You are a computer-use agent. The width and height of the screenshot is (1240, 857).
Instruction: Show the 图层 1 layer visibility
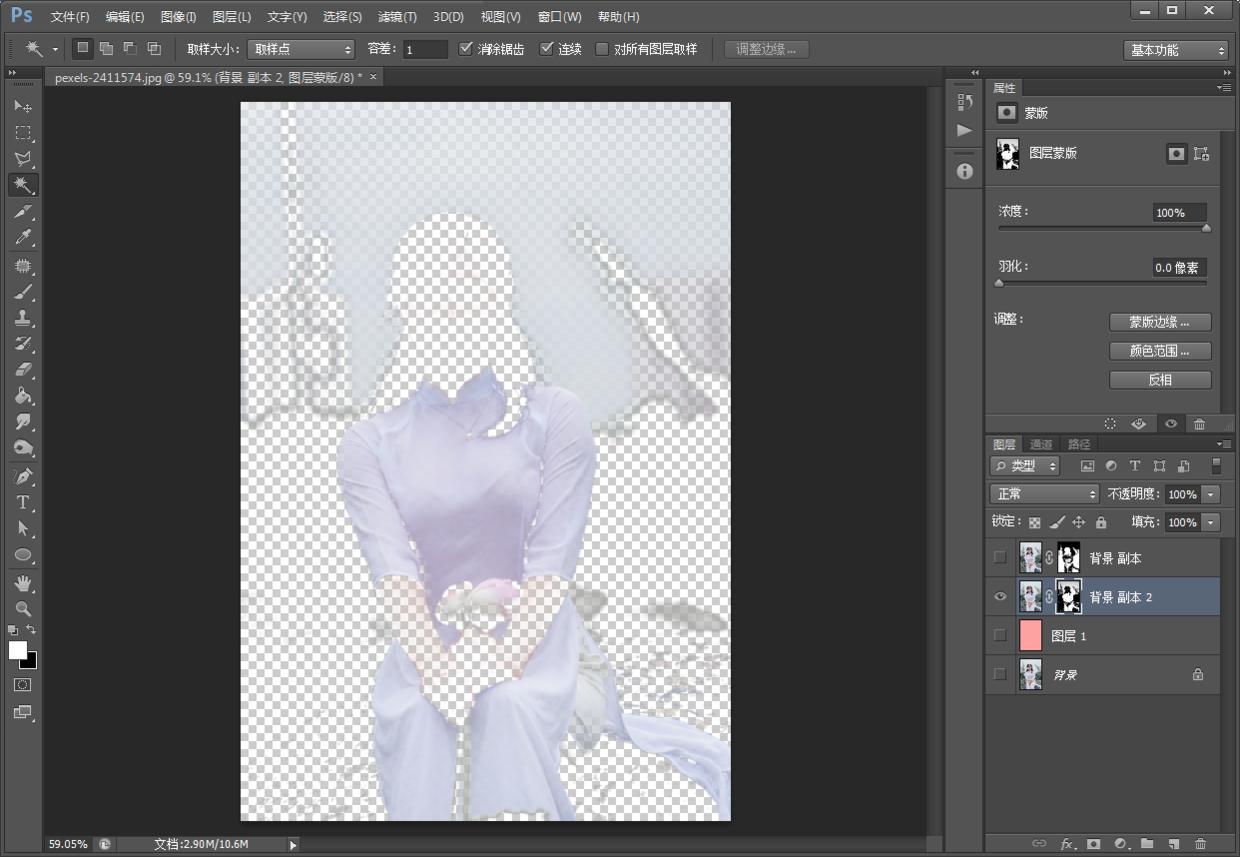click(x=1000, y=636)
